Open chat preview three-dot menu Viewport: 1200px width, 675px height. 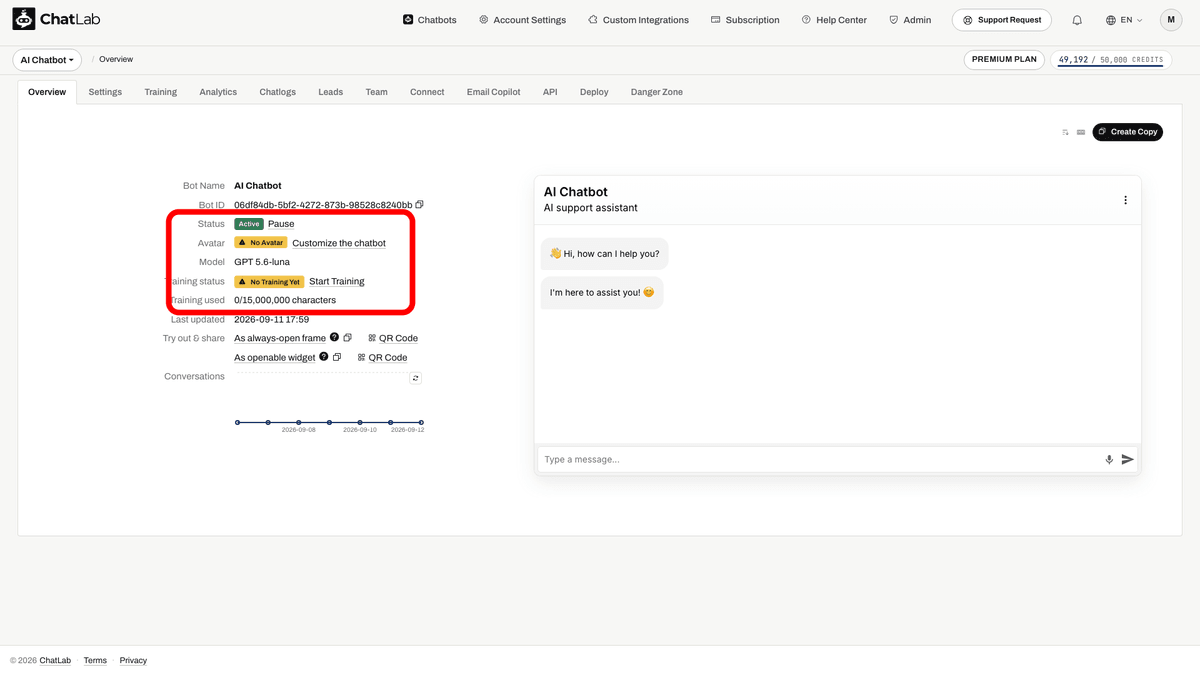pos(1125,200)
